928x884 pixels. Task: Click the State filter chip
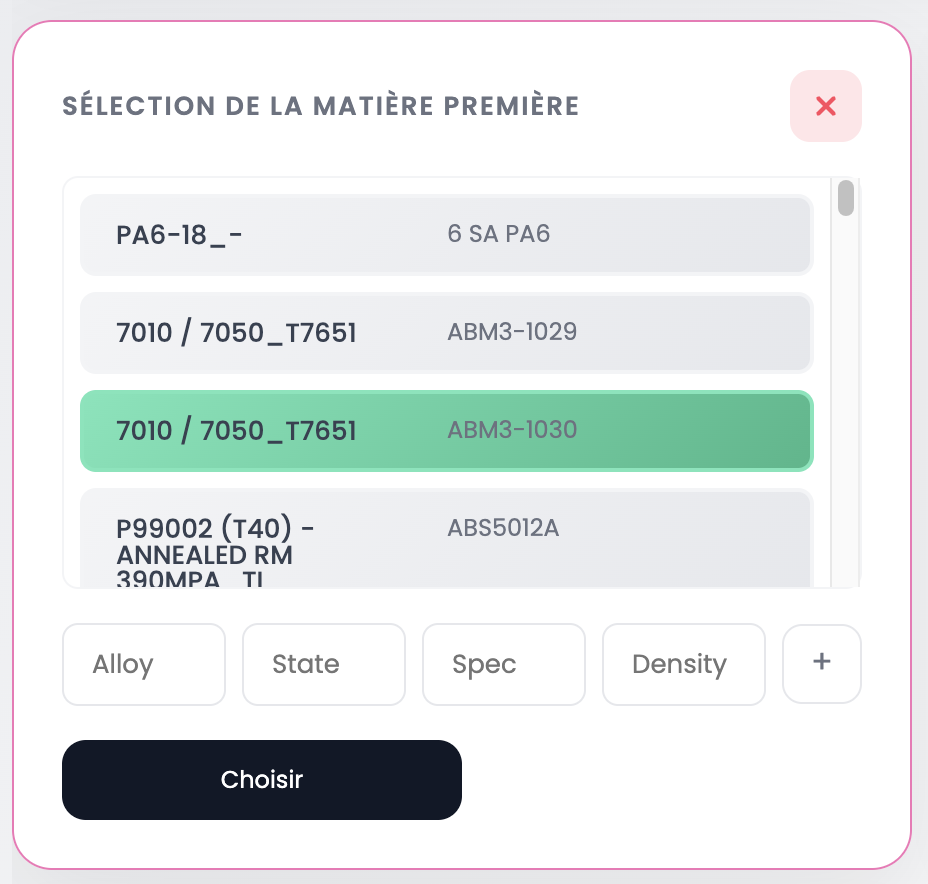pos(323,664)
